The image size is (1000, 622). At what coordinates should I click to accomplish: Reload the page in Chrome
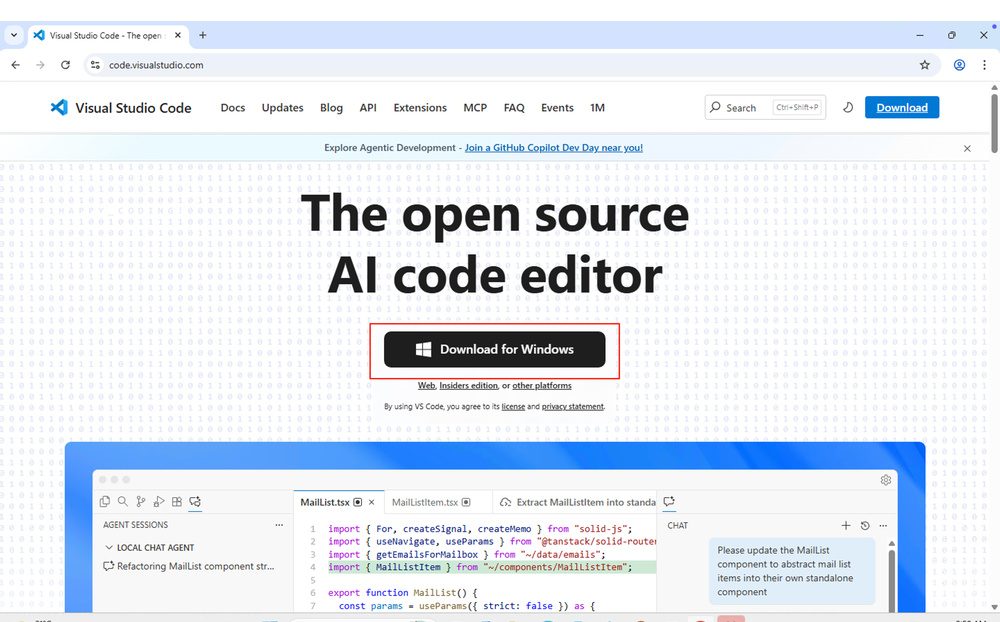(65, 65)
